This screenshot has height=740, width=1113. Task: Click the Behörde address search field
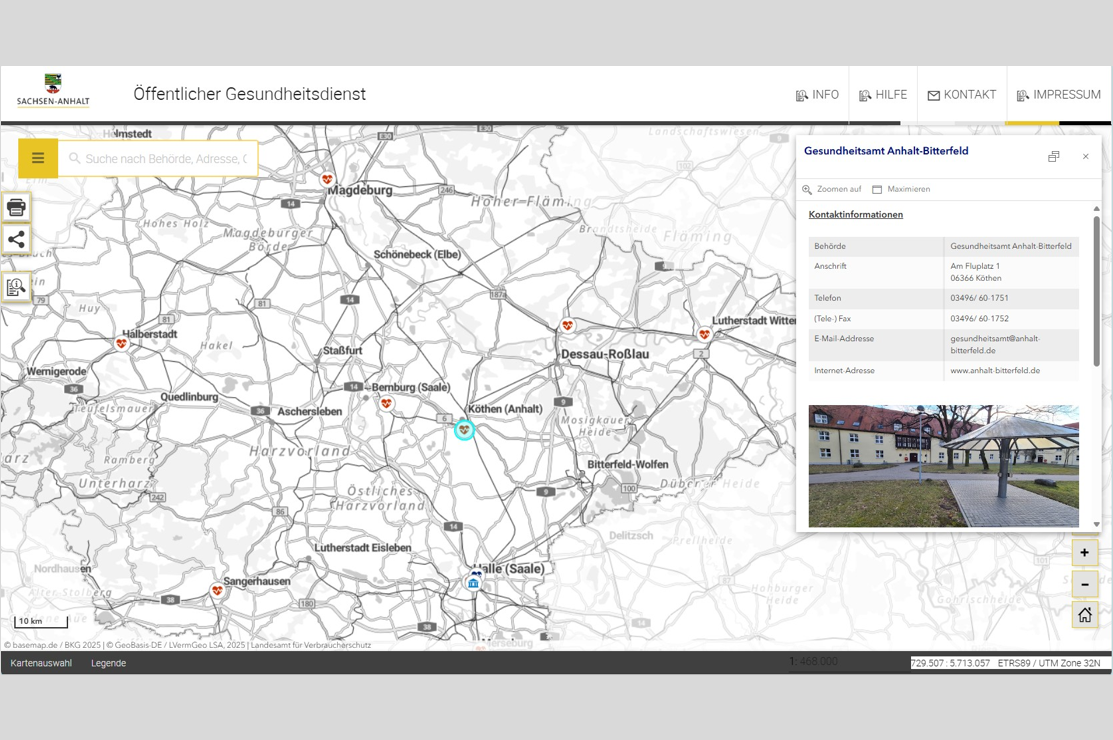pyautogui.click(x=165, y=159)
